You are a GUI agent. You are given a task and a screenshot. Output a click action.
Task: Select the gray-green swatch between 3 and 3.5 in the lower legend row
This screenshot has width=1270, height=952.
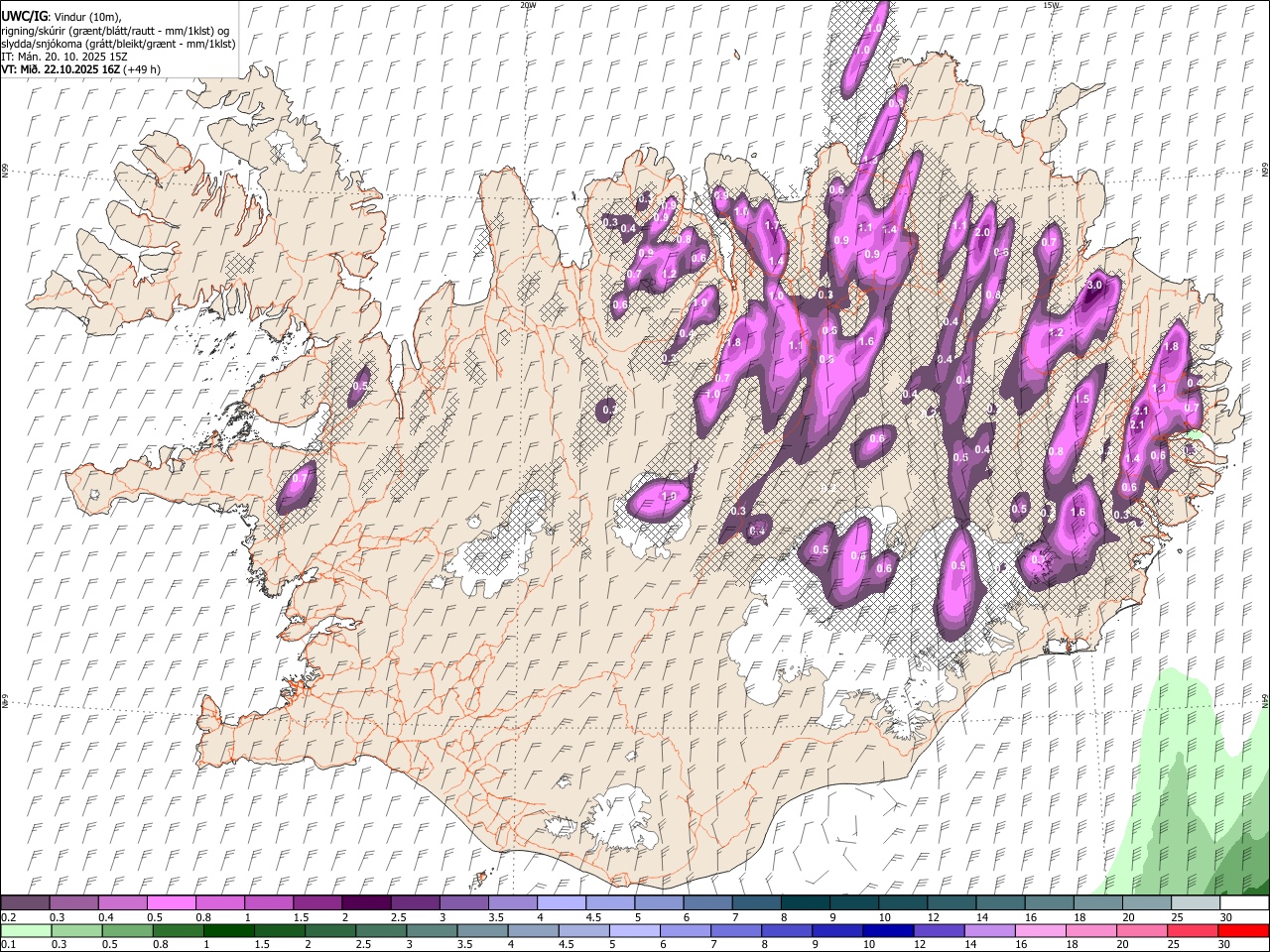431,930
